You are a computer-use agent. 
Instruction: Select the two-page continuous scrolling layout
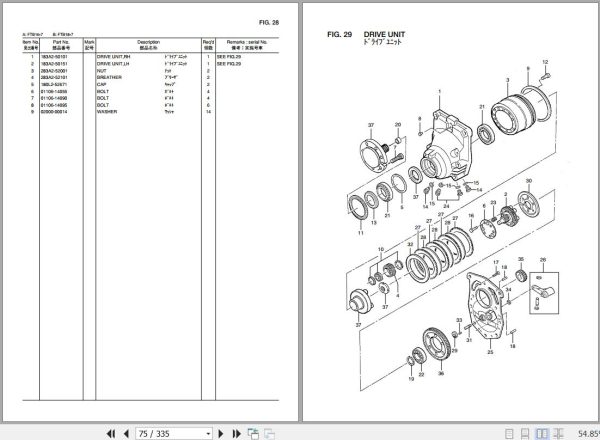click(x=558, y=433)
